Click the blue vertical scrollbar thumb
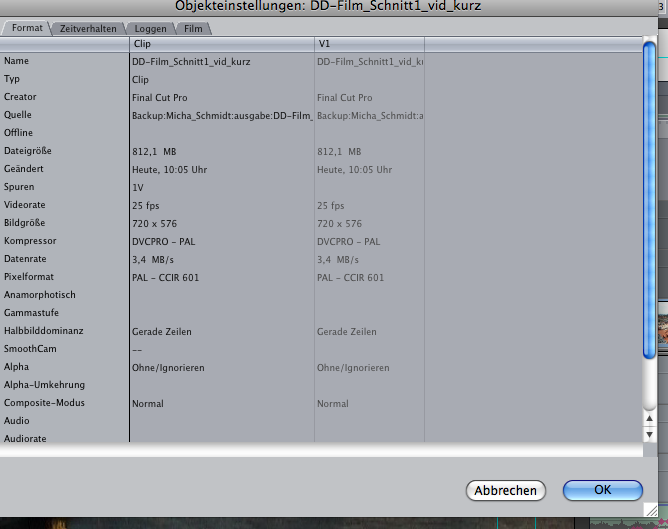 649,200
